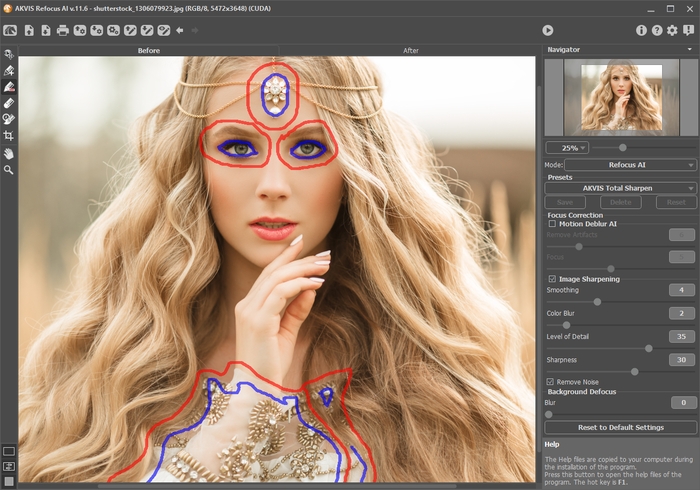Viewport: 700px width, 490px height.
Task: Click the Save Strokes icon
Action: [x=147, y=30]
